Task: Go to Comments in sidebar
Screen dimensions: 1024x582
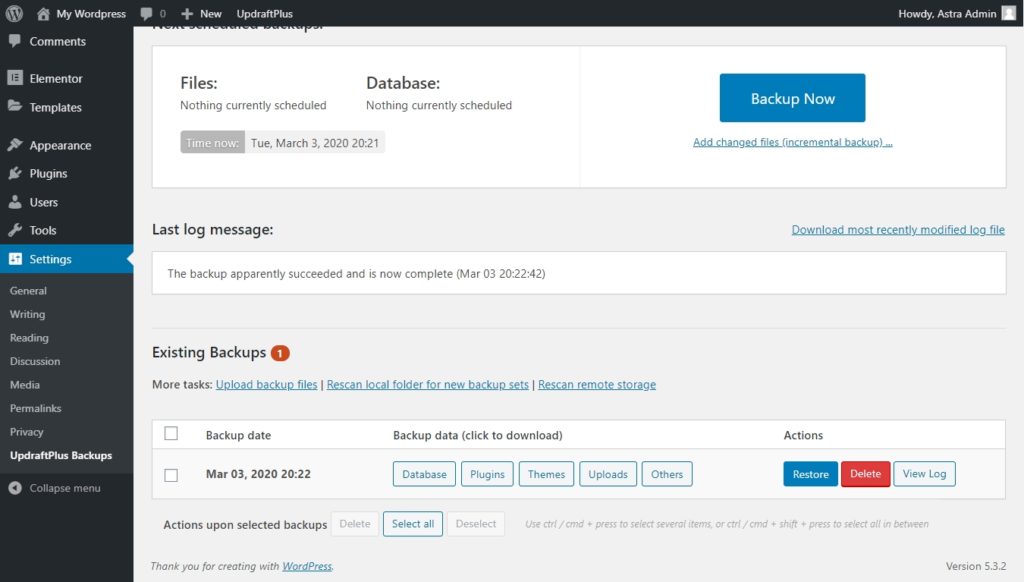Action: coord(57,41)
